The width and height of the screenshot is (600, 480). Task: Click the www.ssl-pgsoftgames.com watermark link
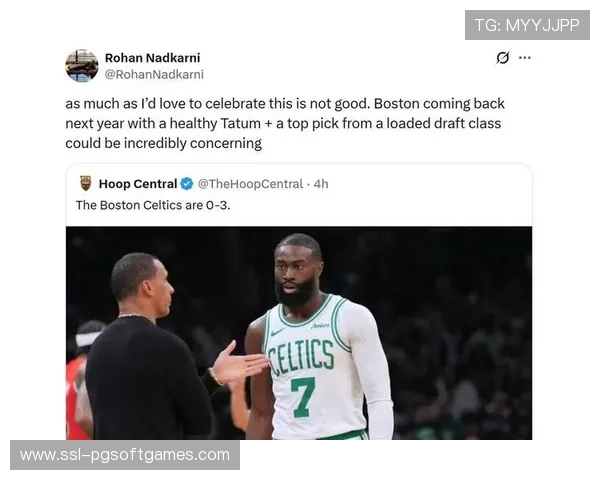click(x=124, y=455)
